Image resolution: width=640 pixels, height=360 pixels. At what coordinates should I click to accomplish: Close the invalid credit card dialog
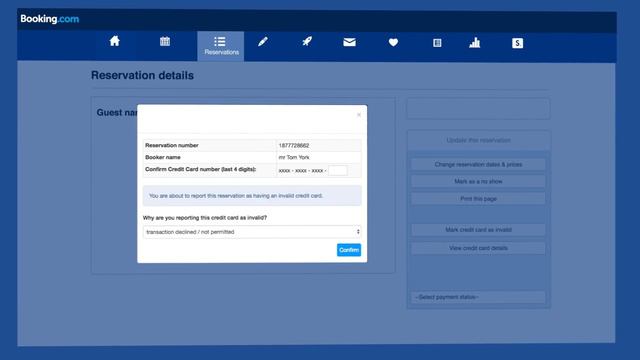359,115
